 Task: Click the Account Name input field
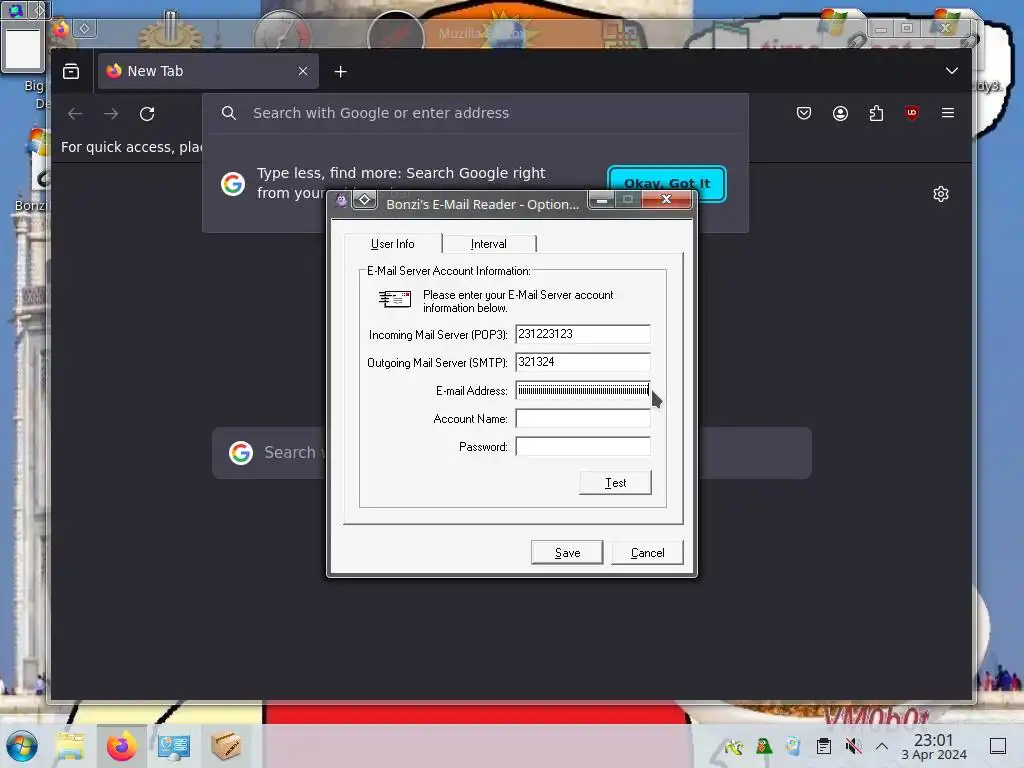click(583, 418)
